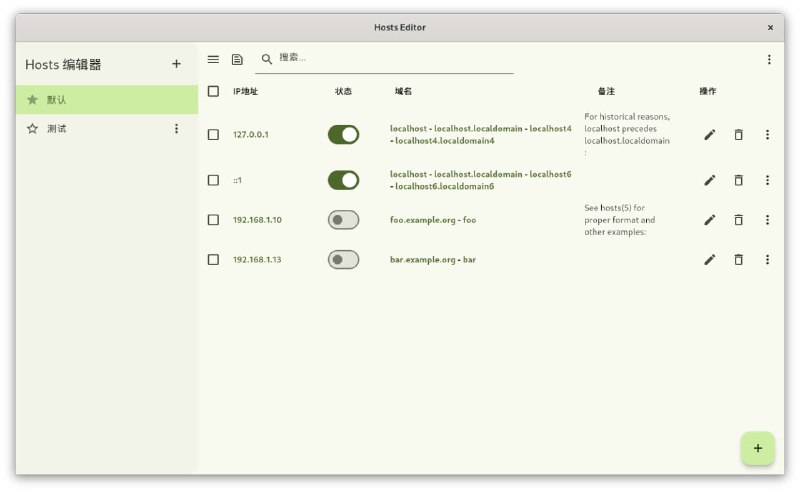800x492 pixels.
Task: Delete the ::1 host entry
Action: [x=739, y=180]
